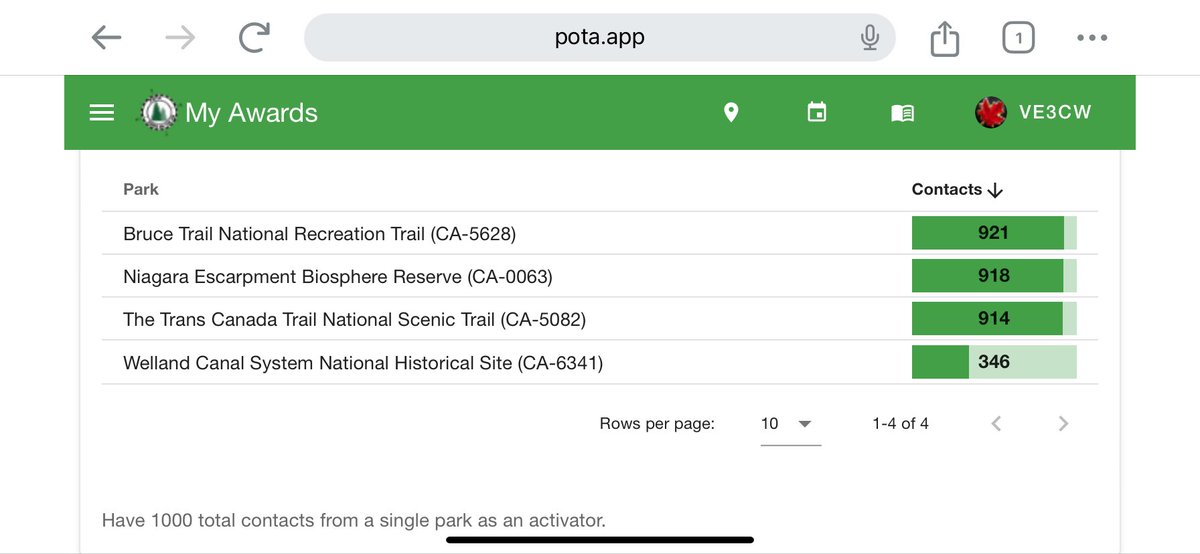Viewport: 1200px width, 554px height.
Task: Click the 346 contacts progress bar
Action: 994,362
